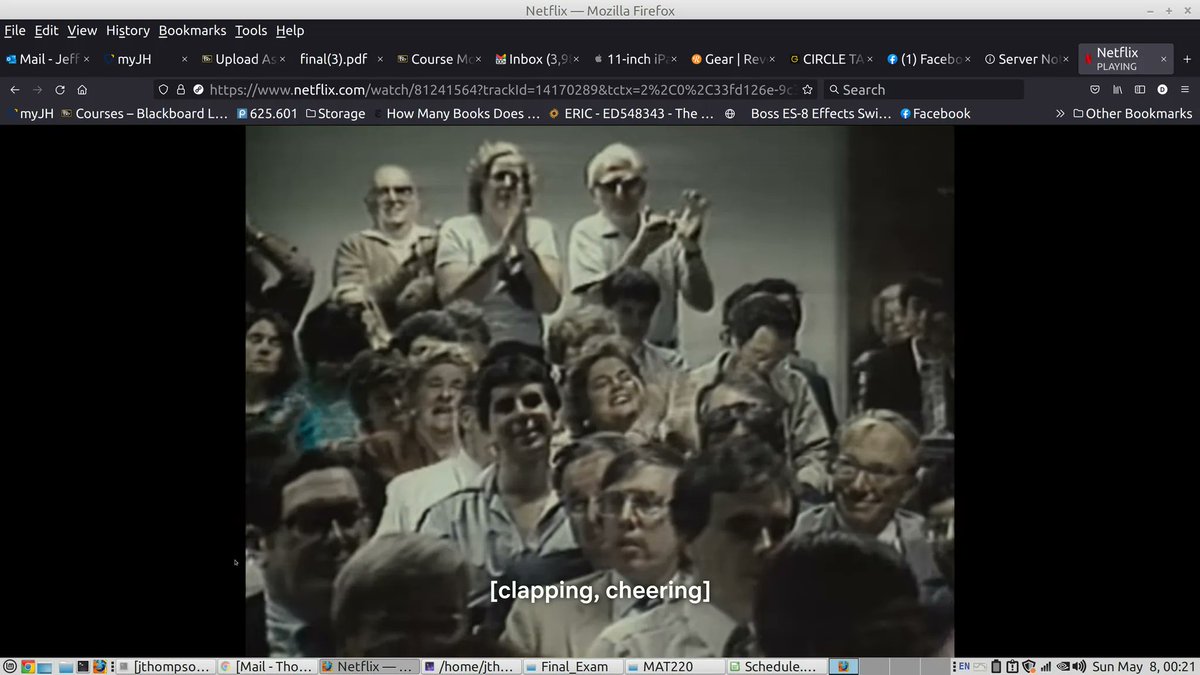Switch to Schedule taskbar window
The height and width of the screenshot is (675, 1200).
pos(775,666)
